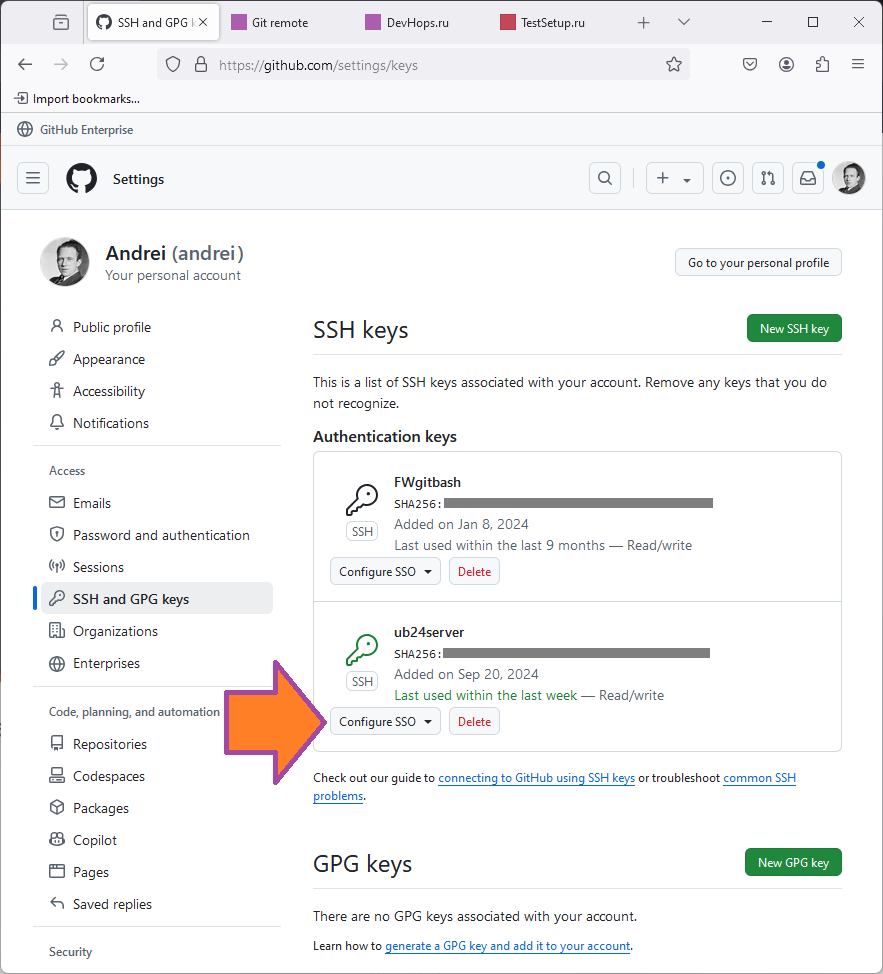Open a new browser tab with plus

(x=644, y=23)
